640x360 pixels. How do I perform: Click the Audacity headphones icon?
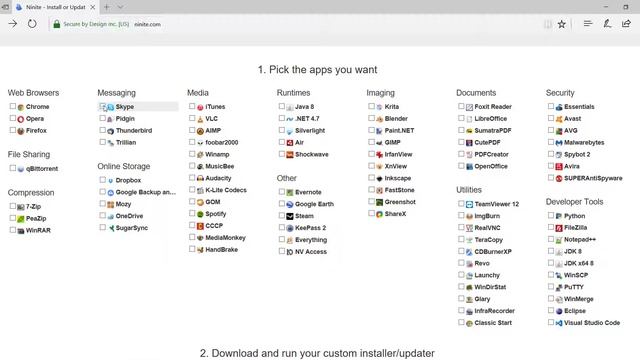[x=200, y=178]
